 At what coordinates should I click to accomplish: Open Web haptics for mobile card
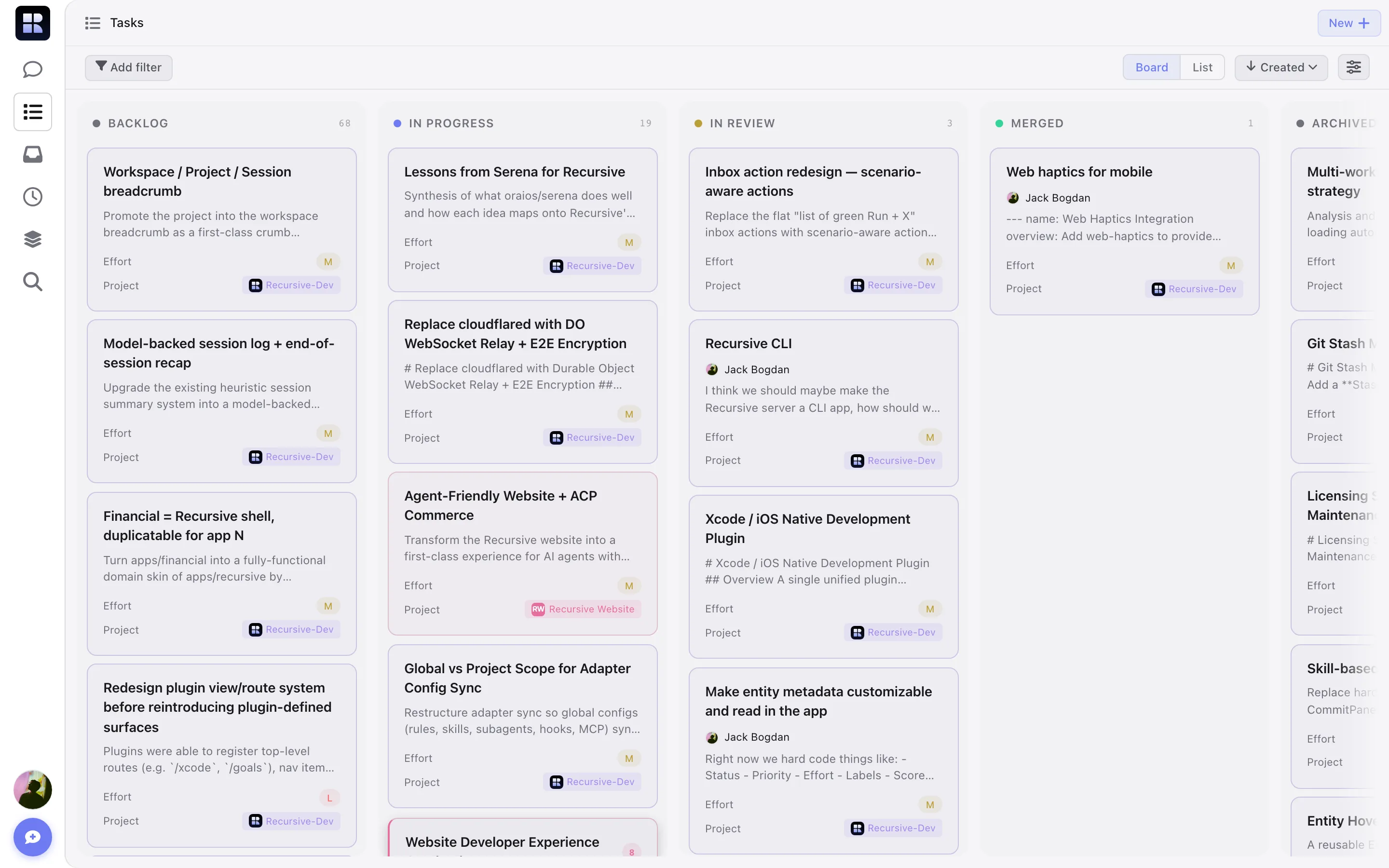coord(1124,231)
